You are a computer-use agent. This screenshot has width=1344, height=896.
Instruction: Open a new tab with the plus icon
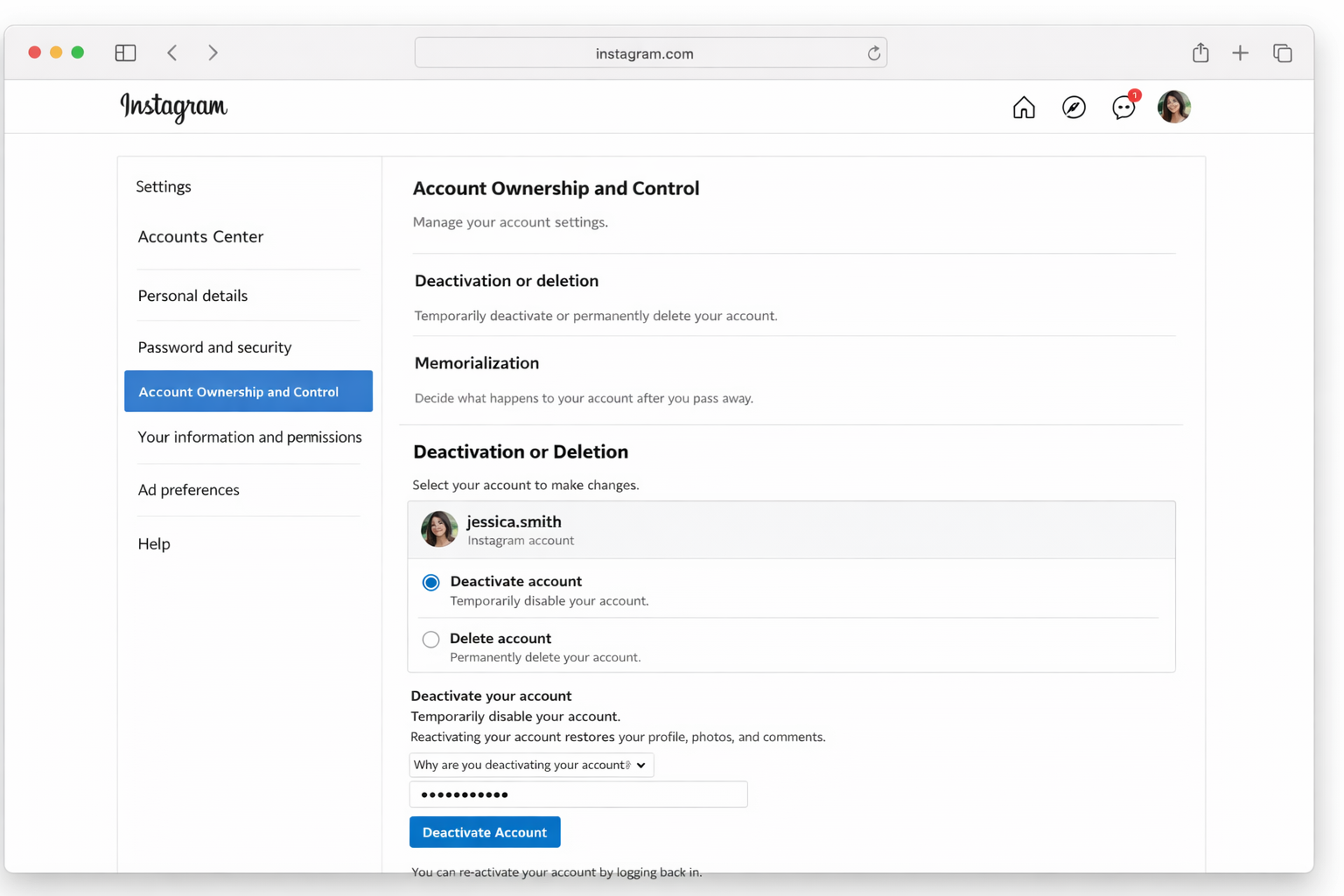[x=1241, y=52]
